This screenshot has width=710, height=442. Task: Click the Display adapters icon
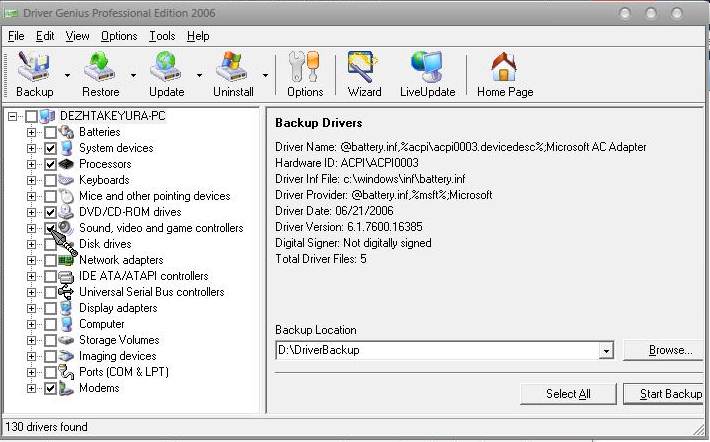coord(66,308)
